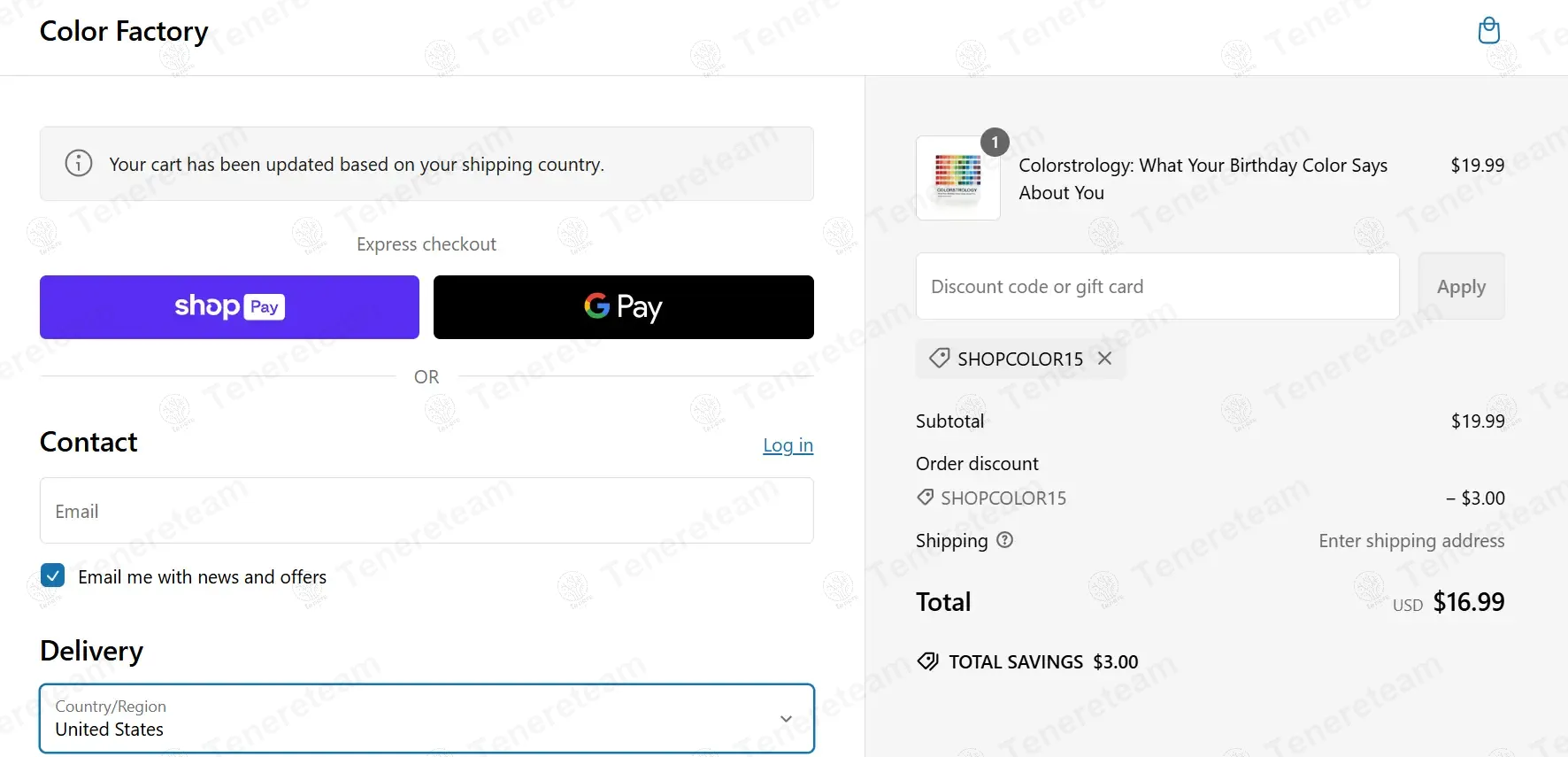Focus the Email input field
Image resolution: width=1568 pixels, height=757 pixels.
[x=427, y=511]
